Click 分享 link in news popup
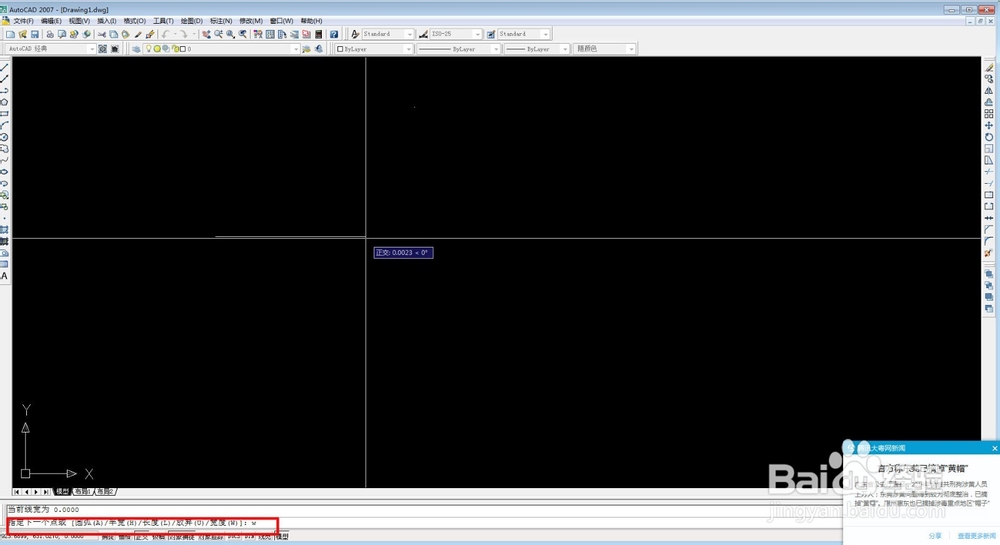 click(935, 536)
